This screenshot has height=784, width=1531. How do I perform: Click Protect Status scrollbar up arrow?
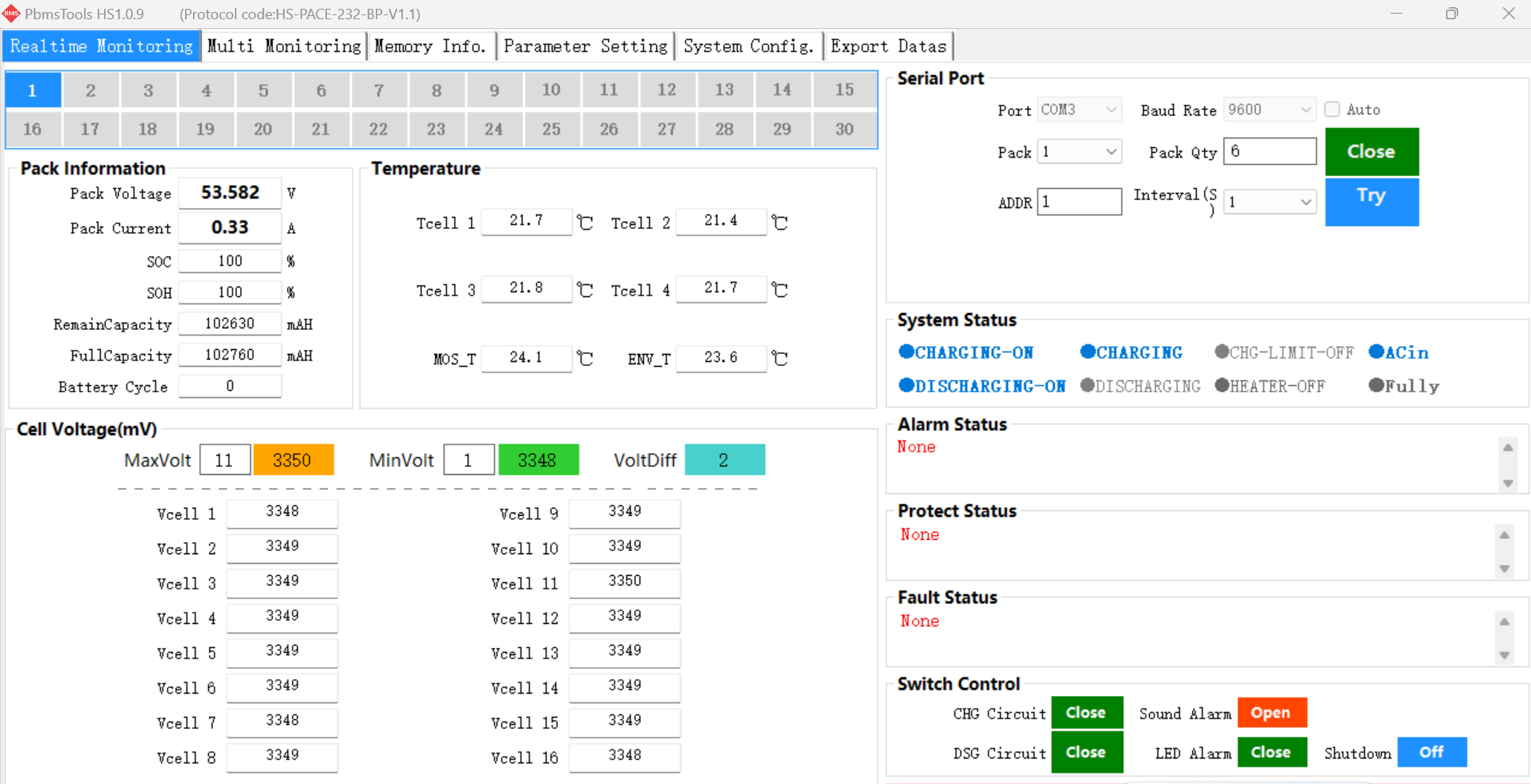(x=1505, y=535)
